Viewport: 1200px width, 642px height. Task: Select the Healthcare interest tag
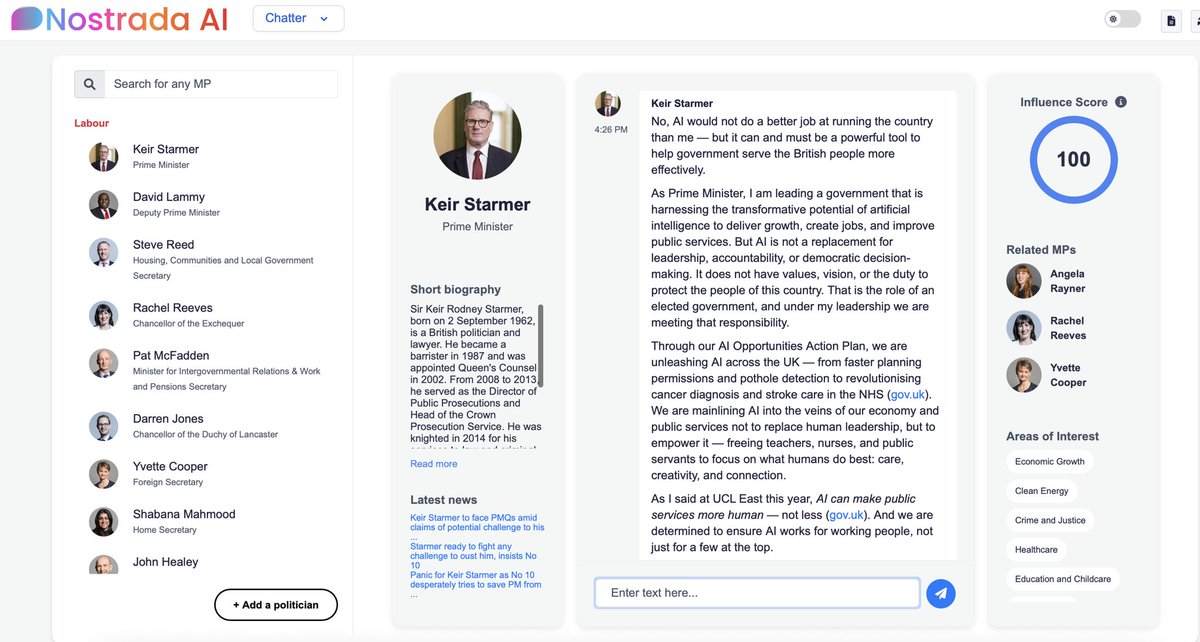pyautogui.click(x=1036, y=549)
